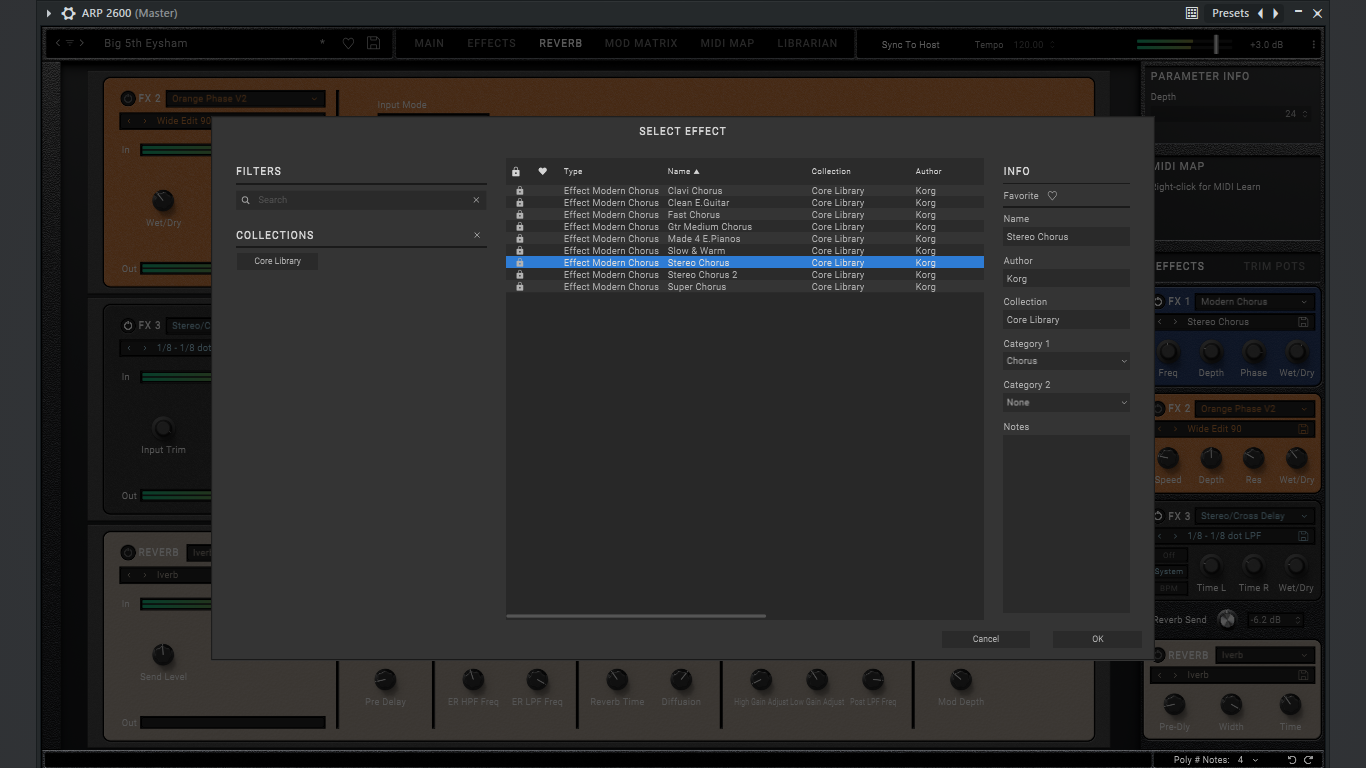The width and height of the screenshot is (1366, 768).
Task: Sort by Type column header
Action: [573, 171]
